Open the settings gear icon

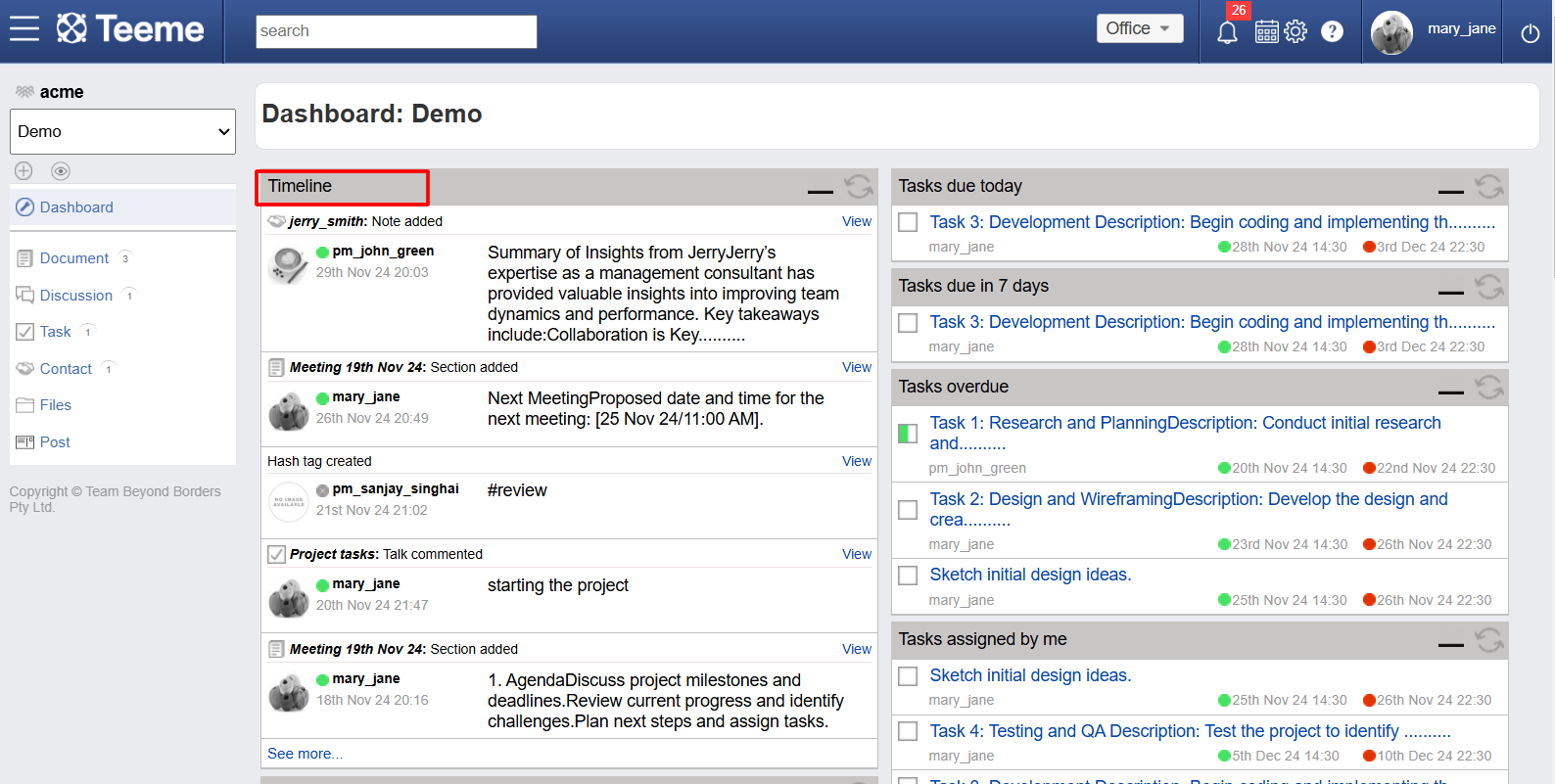coord(1296,31)
